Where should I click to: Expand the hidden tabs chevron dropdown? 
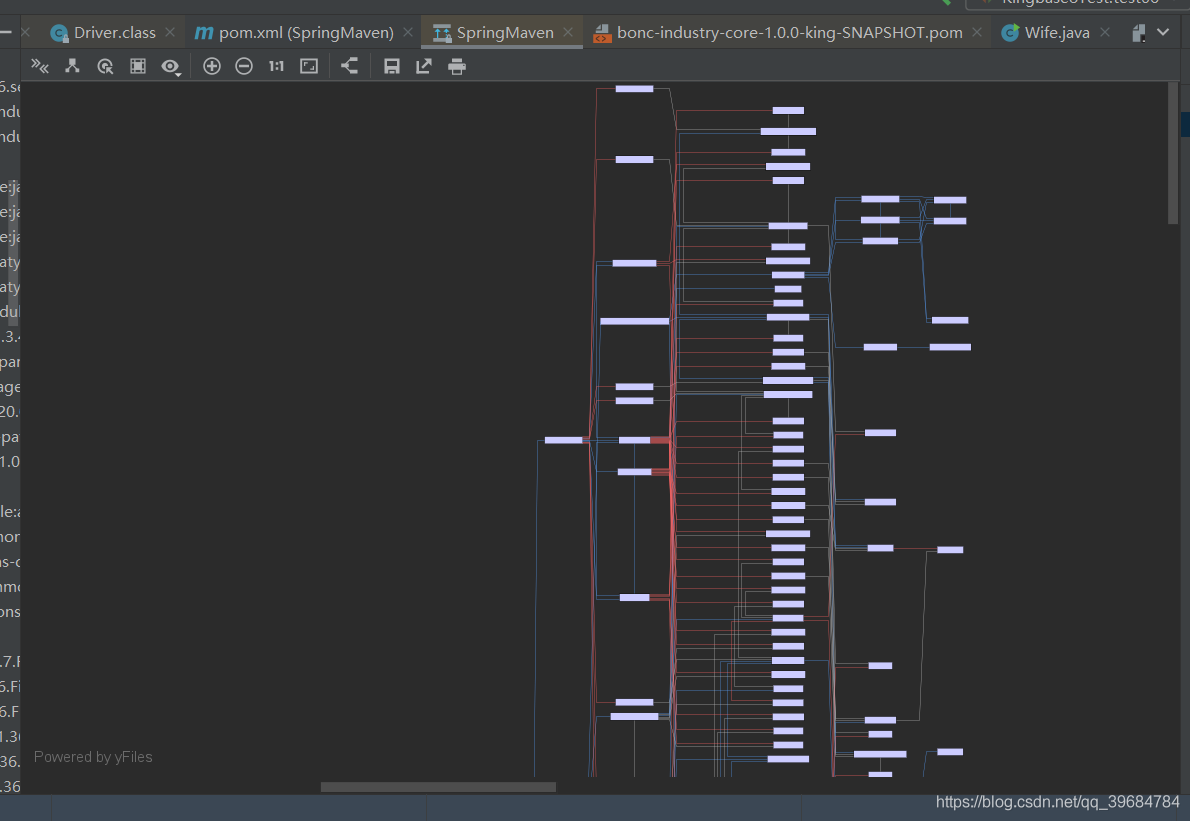point(1162,33)
